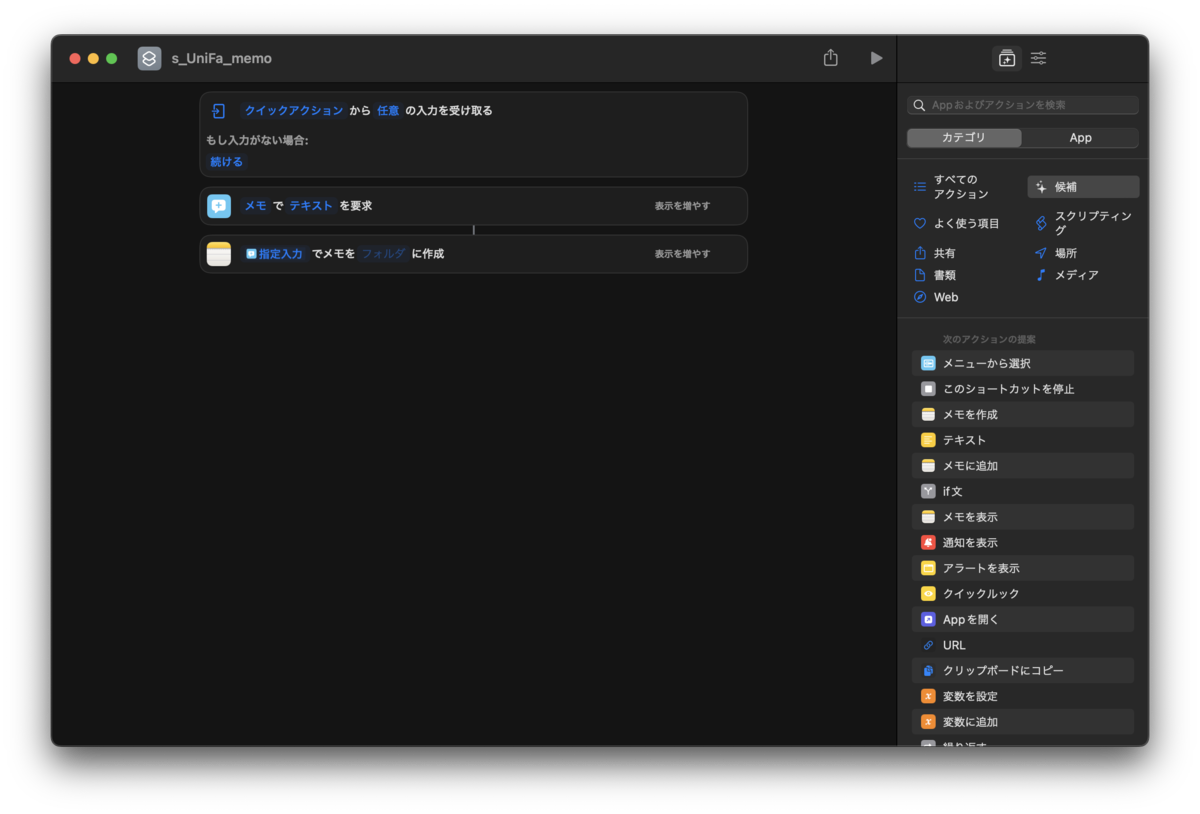The height and width of the screenshot is (814, 1200).
Task: Show the action library panel icon
Action: coord(1007,58)
